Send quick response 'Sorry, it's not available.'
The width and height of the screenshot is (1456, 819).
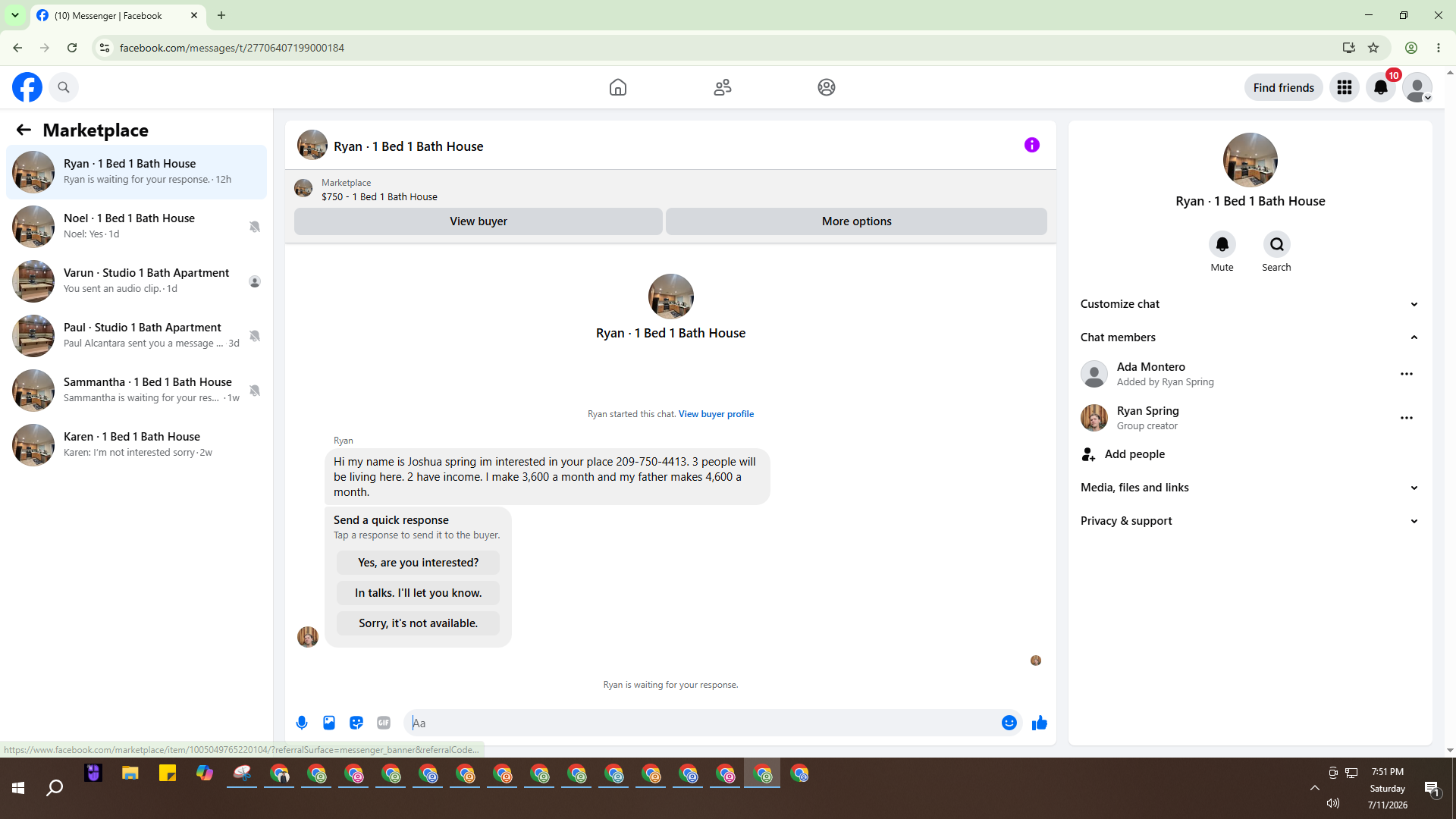[x=418, y=623]
